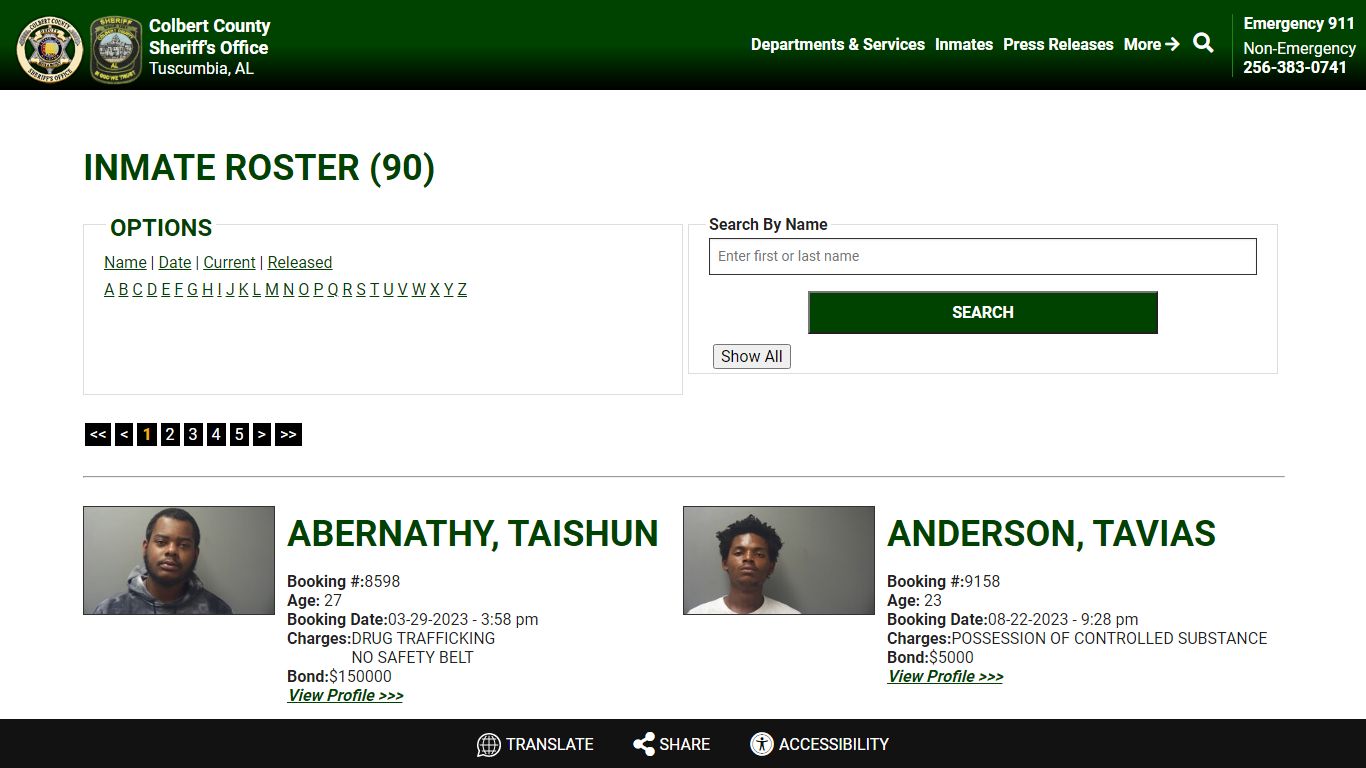This screenshot has height=768, width=1366.
Task: Focus the Search By Name field
Action: tap(982, 256)
